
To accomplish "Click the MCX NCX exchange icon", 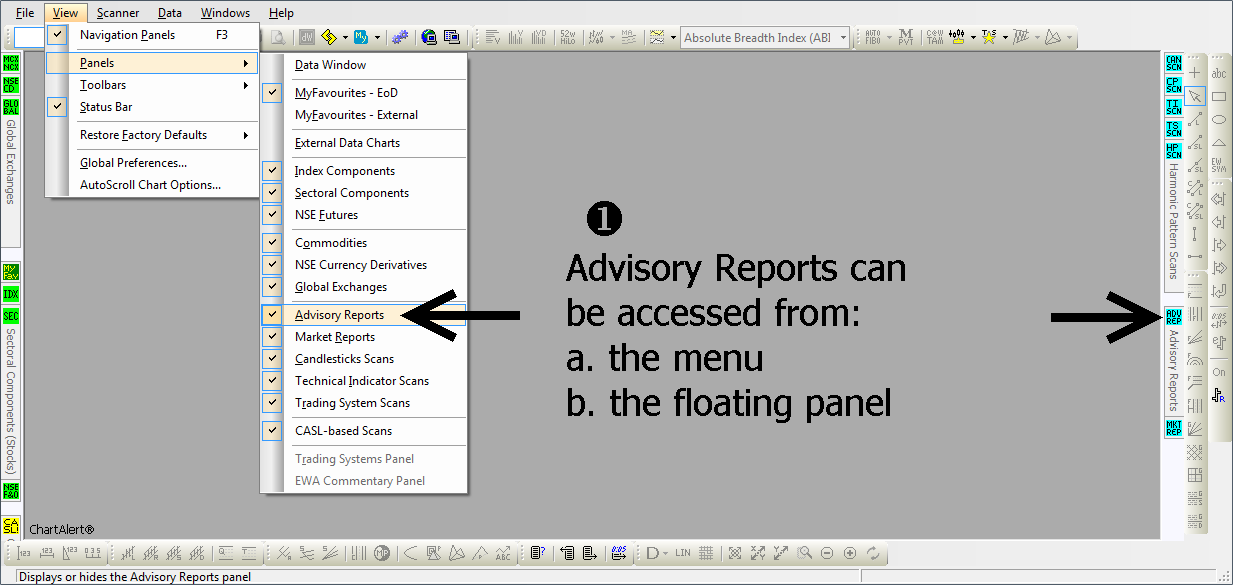I will click(11, 62).
